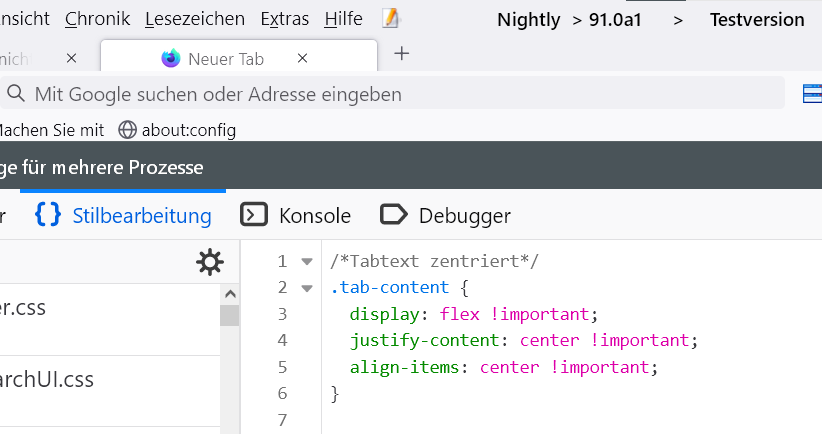Image resolution: width=822 pixels, height=434 pixels.
Task: Open the Extras menu
Action: (284, 19)
